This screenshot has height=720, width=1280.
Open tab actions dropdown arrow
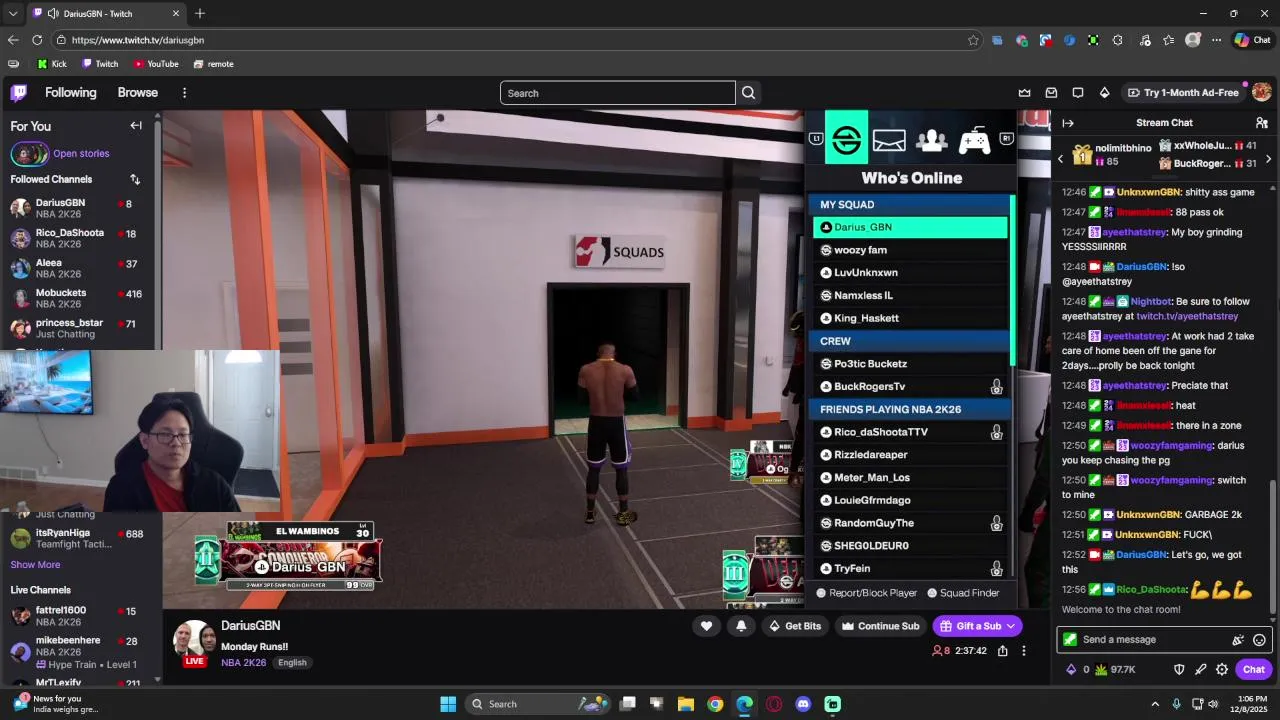(15, 14)
